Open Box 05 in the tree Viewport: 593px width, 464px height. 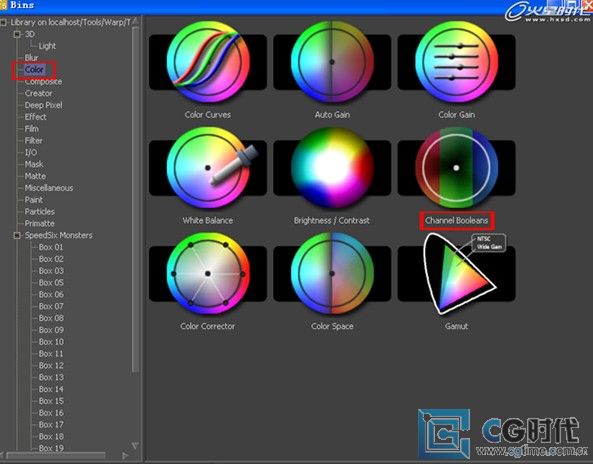click(x=51, y=282)
